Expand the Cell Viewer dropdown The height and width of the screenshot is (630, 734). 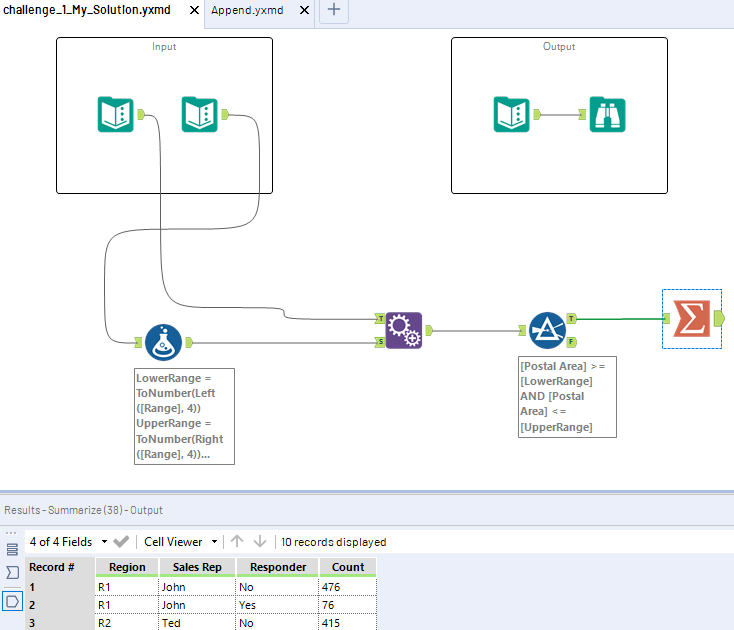(180, 542)
